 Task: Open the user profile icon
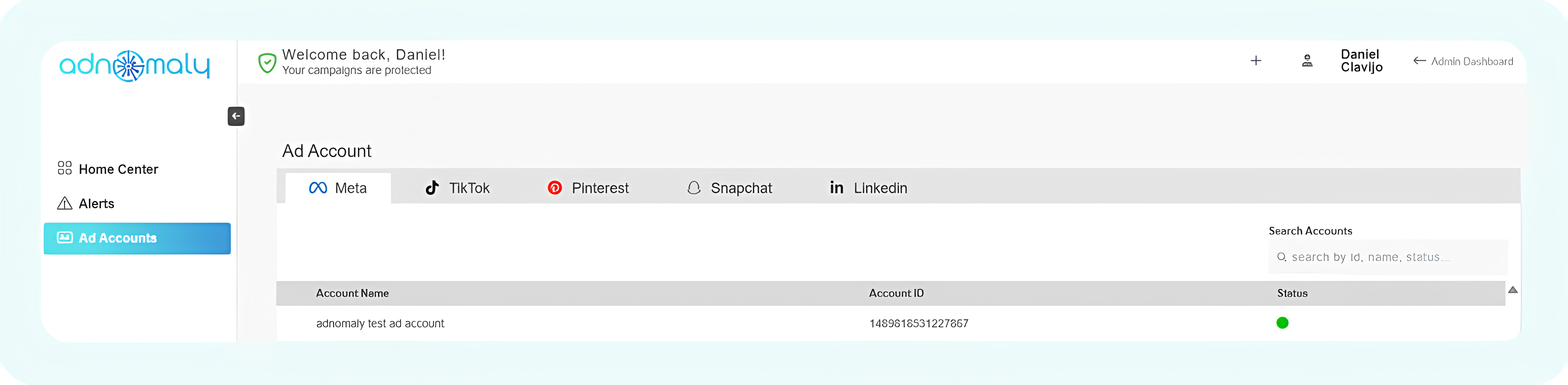1307,61
